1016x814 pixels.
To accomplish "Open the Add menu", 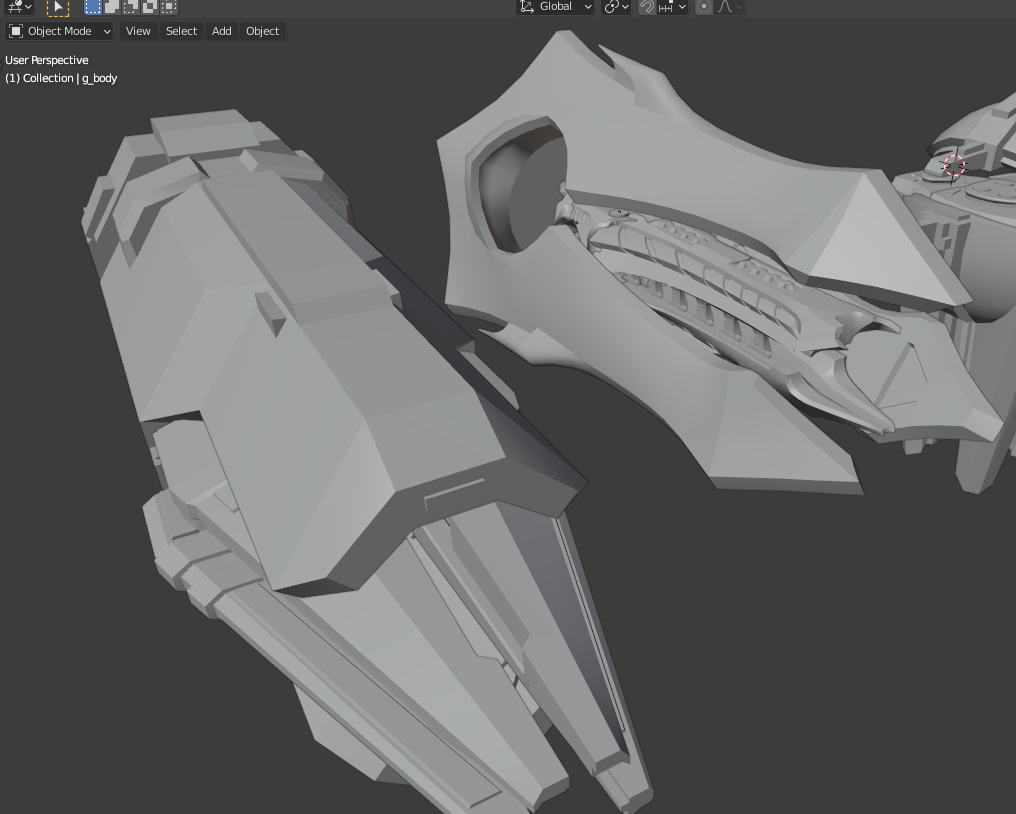I will point(222,31).
